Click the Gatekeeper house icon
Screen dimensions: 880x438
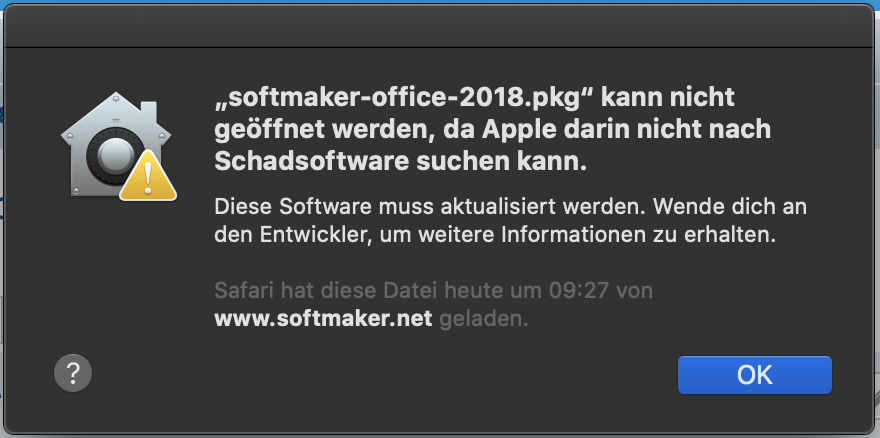(116, 145)
